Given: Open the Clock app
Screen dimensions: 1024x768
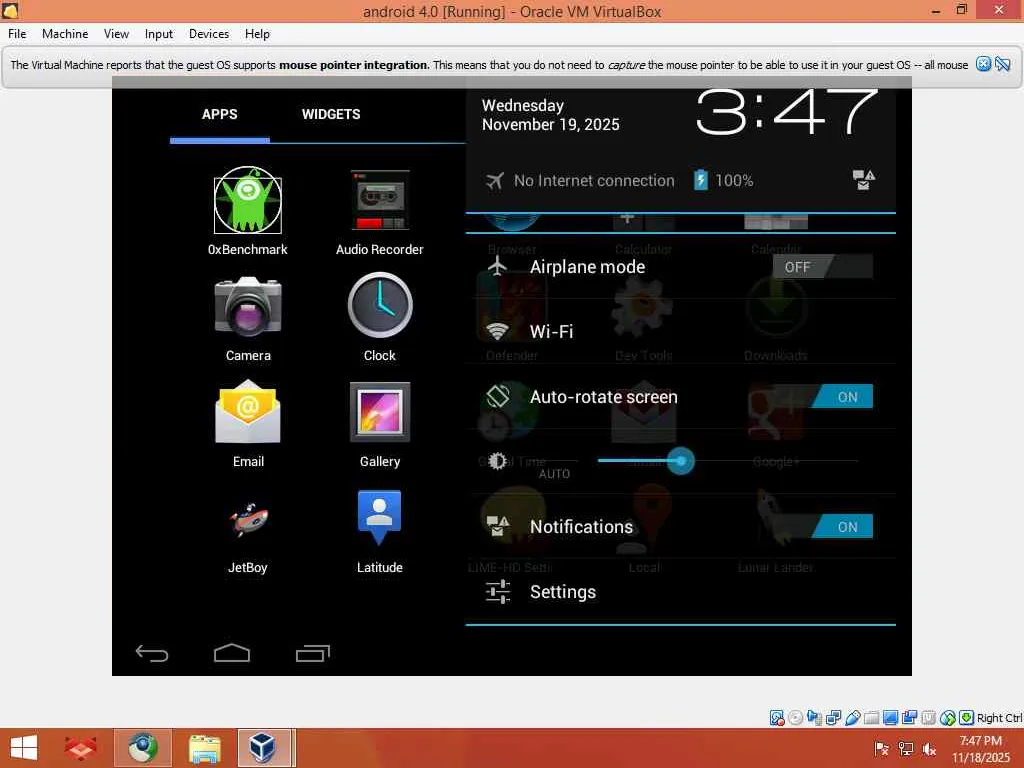Looking at the screenshot, I should (x=379, y=305).
